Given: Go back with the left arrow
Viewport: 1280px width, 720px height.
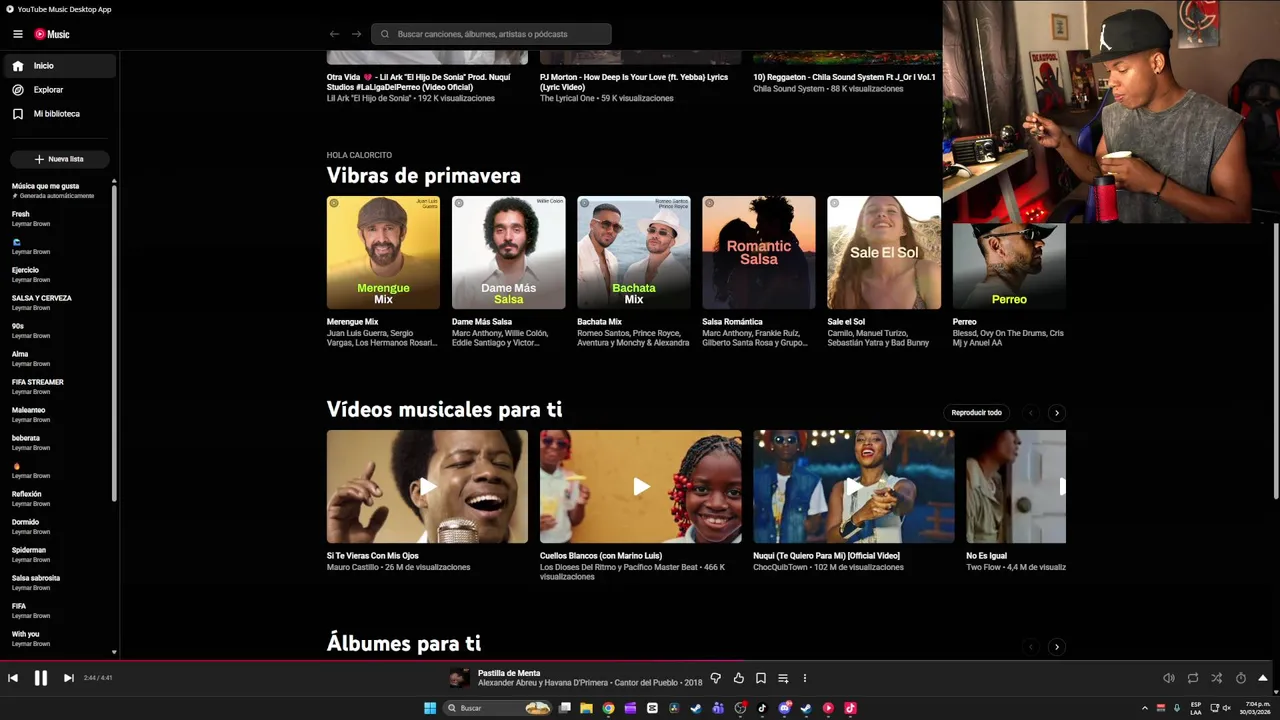Looking at the screenshot, I should tap(334, 34).
